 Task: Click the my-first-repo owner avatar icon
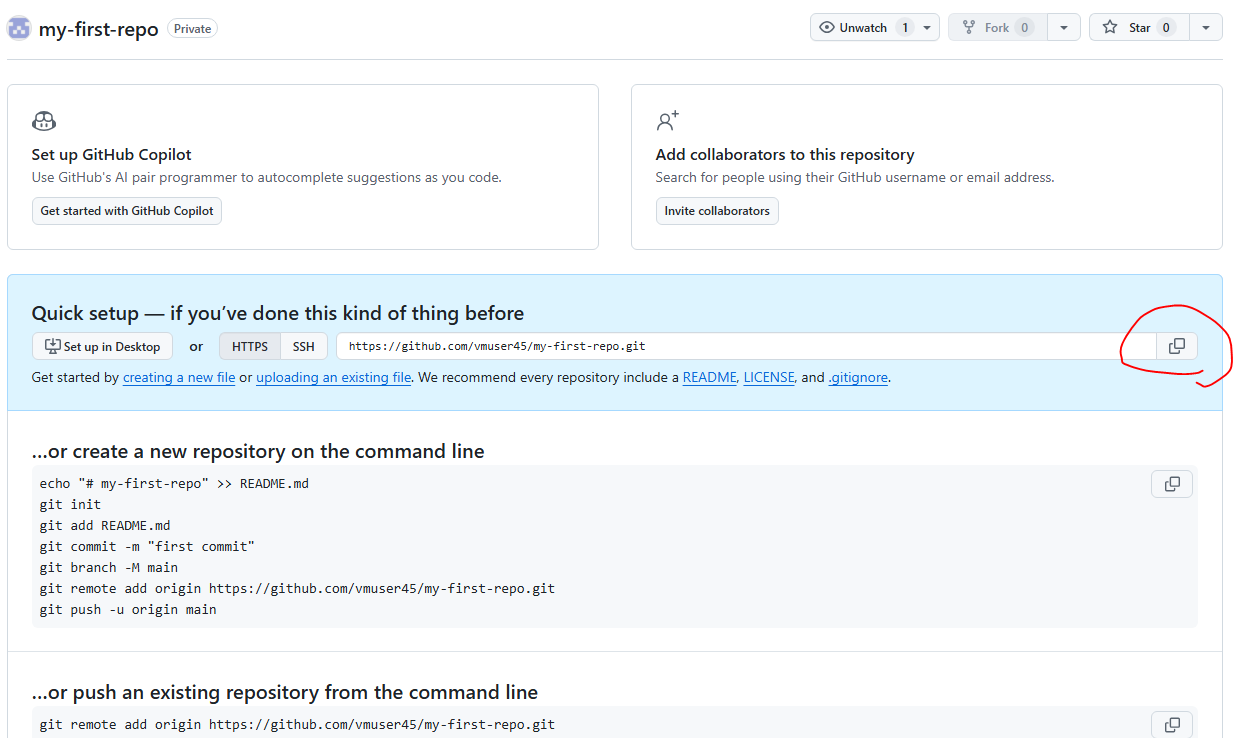(19, 28)
